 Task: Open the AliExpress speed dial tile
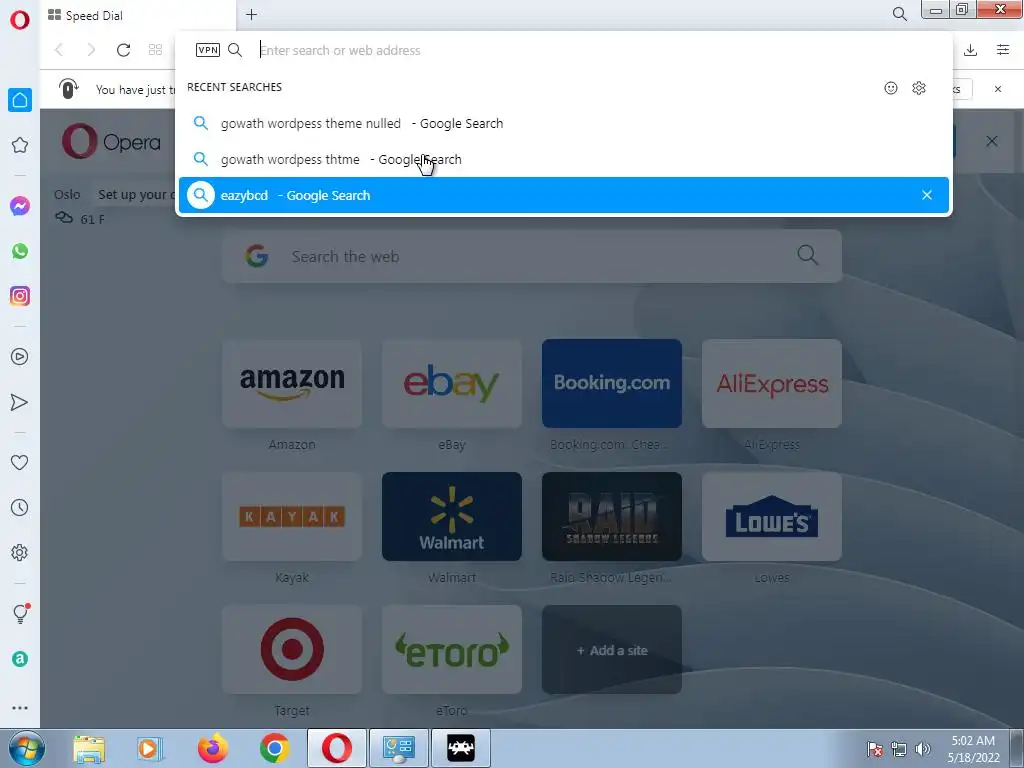[772, 383]
